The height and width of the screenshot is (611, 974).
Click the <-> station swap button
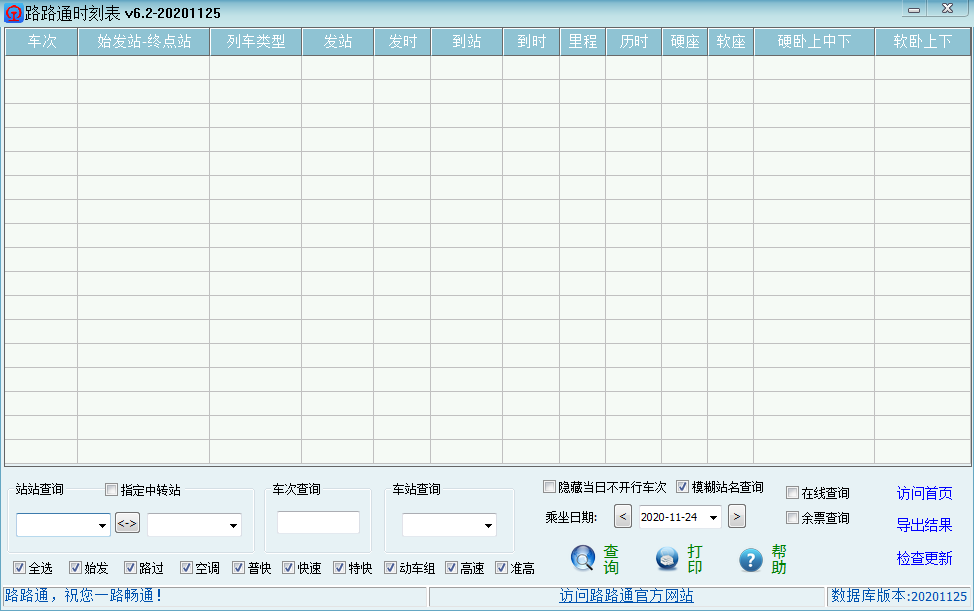(128, 523)
